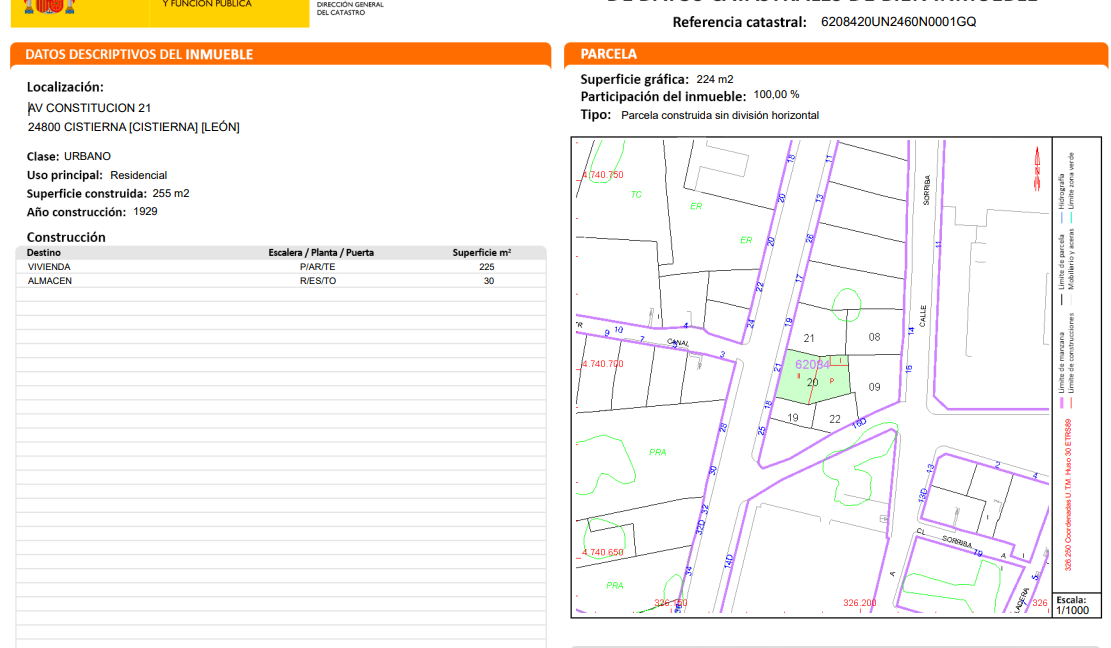The height and width of the screenshot is (648, 1111).
Task: Select the '225' surface value
Action: (487, 267)
